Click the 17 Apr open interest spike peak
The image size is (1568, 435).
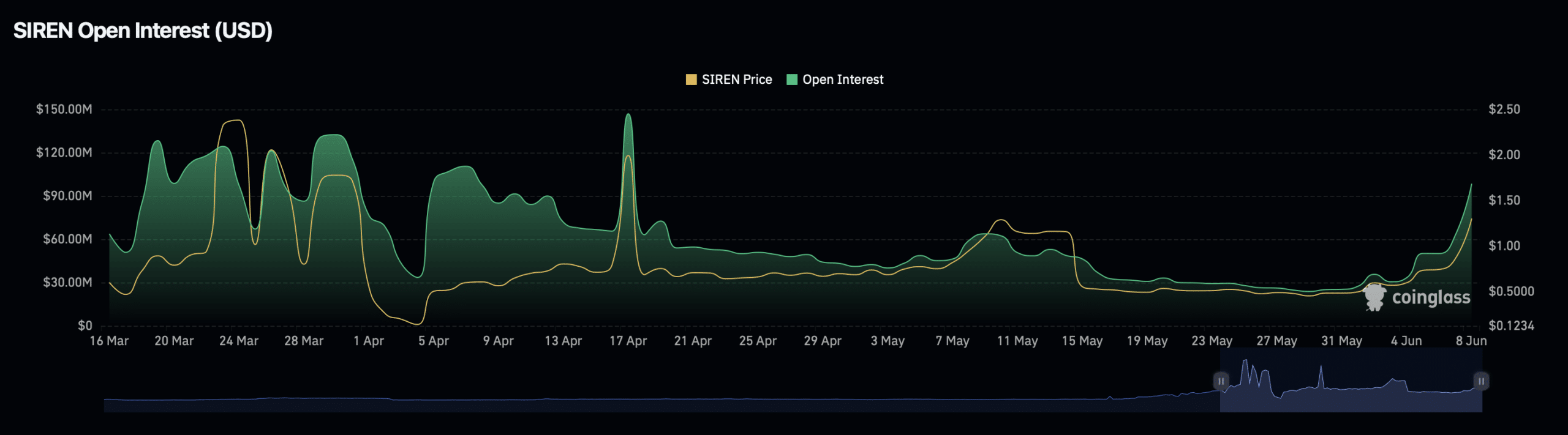point(628,114)
